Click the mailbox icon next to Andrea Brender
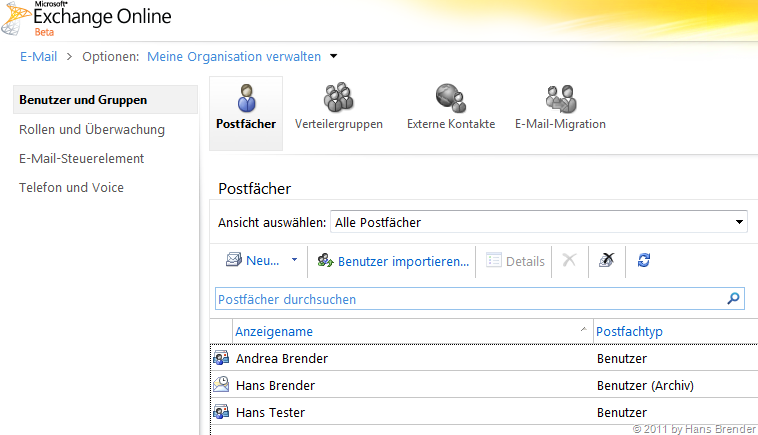 coord(222,358)
